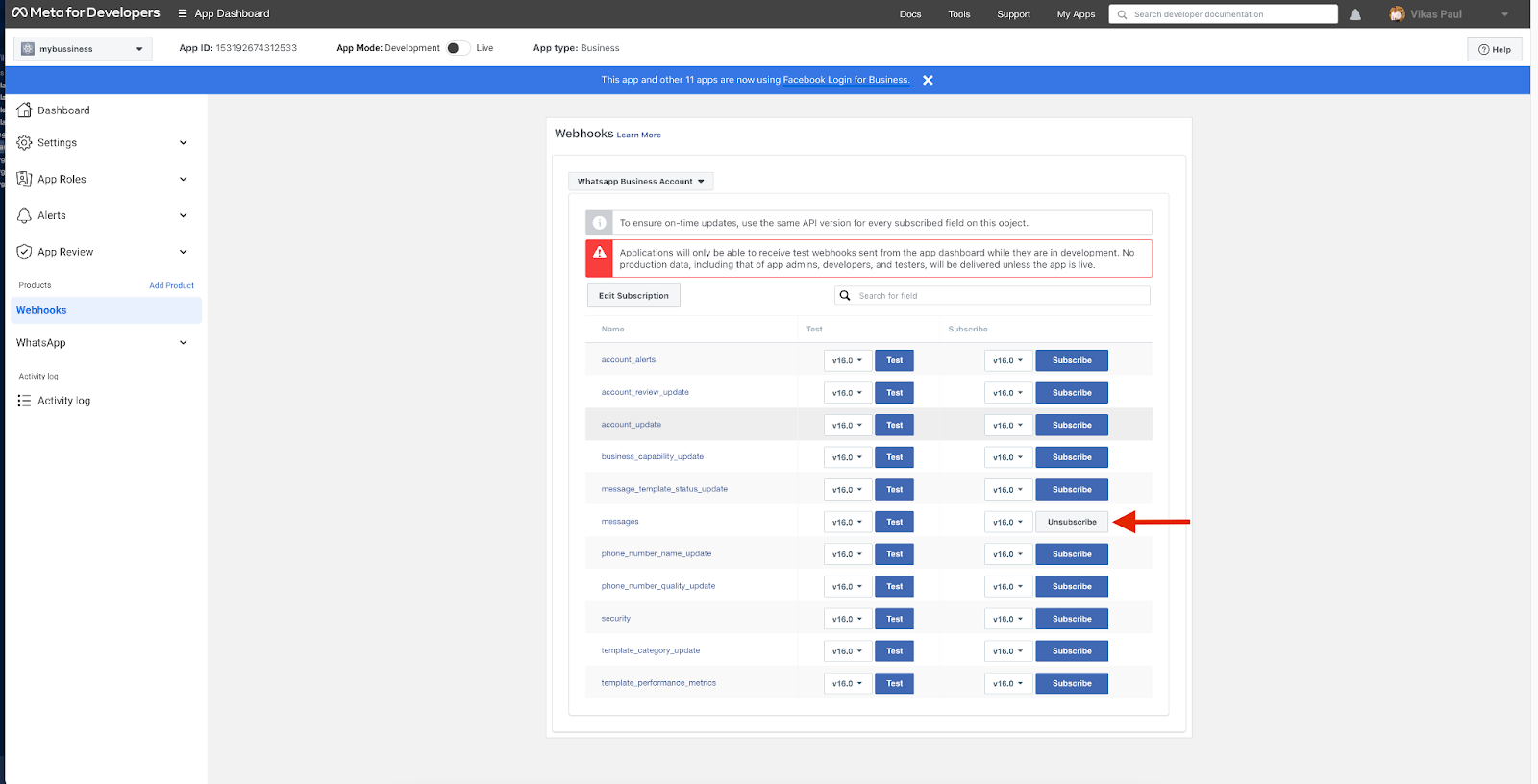Focus the Search for field input
The height and width of the screenshot is (784, 1538).
[992, 296]
